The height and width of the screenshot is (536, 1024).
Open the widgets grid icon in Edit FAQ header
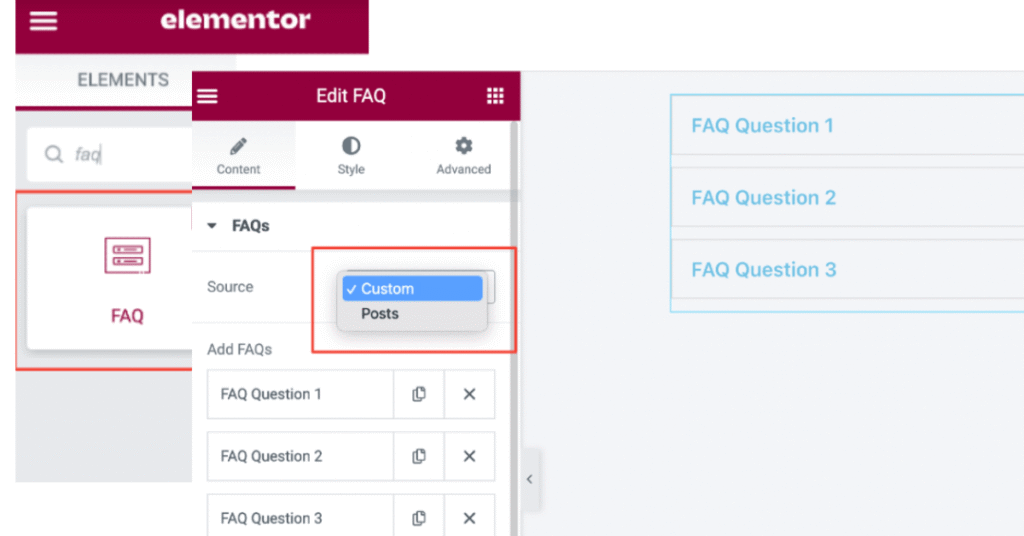[x=495, y=96]
